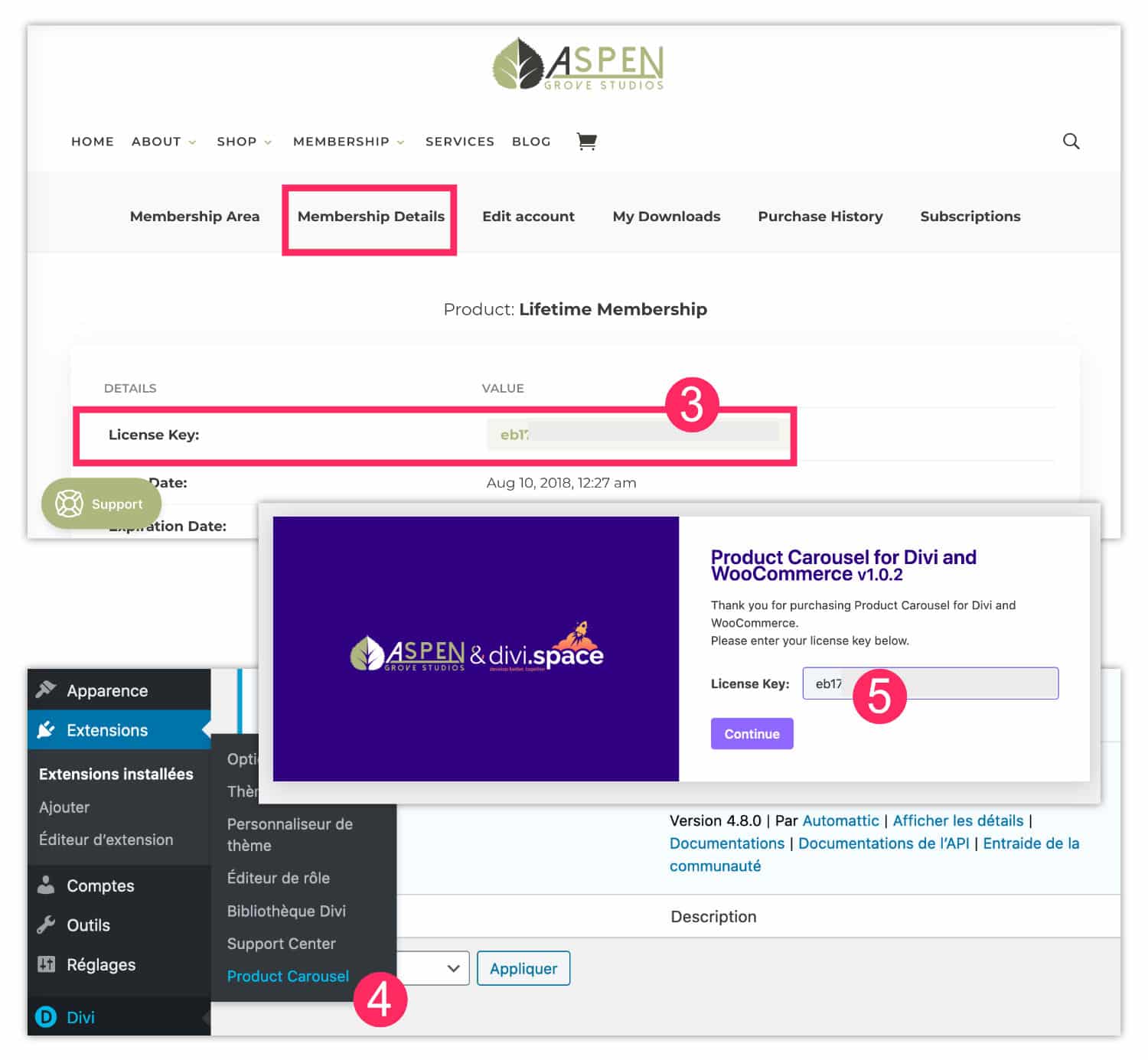This screenshot has width=1148, height=1060.
Task: View the Purchase History tab
Action: click(820, 217)
